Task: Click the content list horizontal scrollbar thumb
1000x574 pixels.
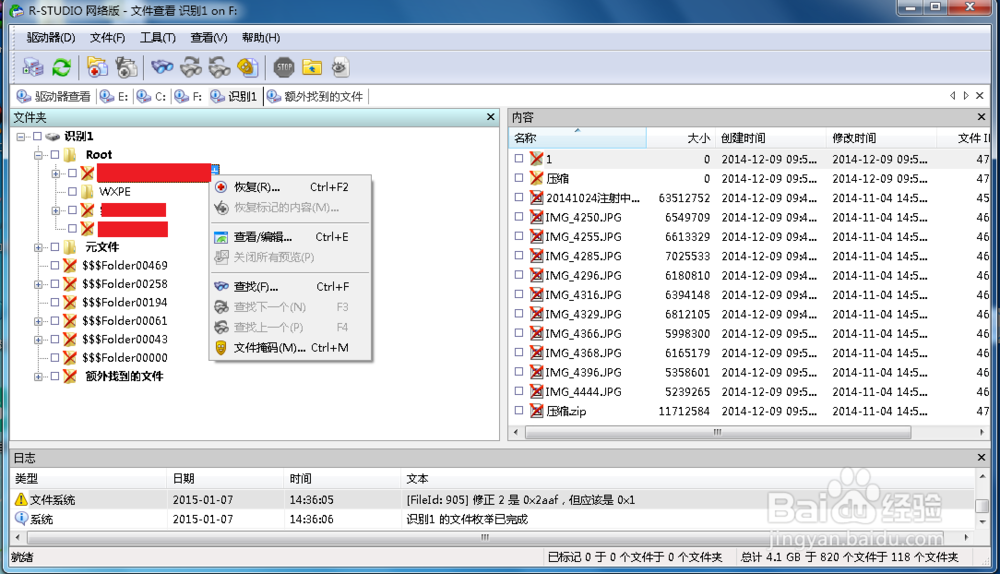Action: (x=718, y=432)
